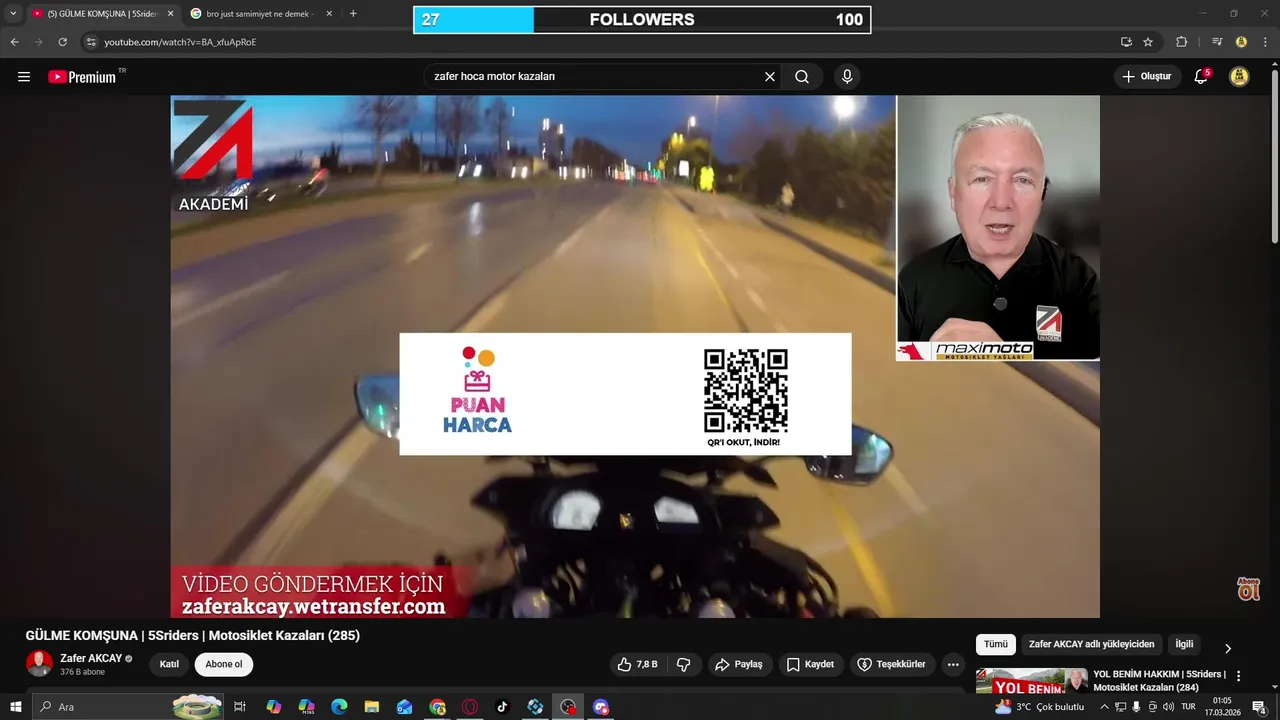1280x720 pixels.
Task: Reload the current page
Action: click(62, 42)
